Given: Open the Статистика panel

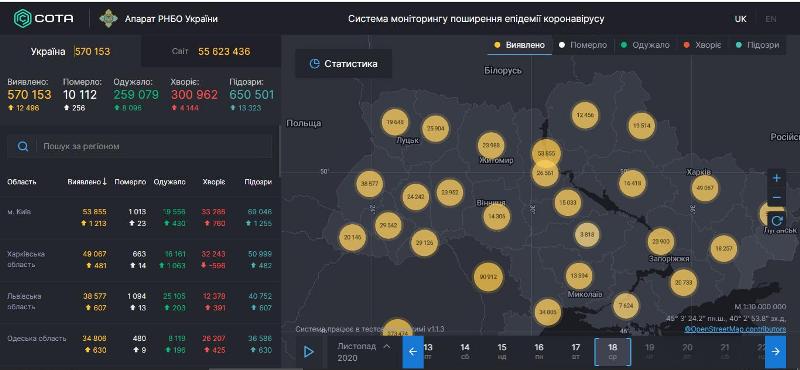Looking at the screenshot, I should coord(344,64).
